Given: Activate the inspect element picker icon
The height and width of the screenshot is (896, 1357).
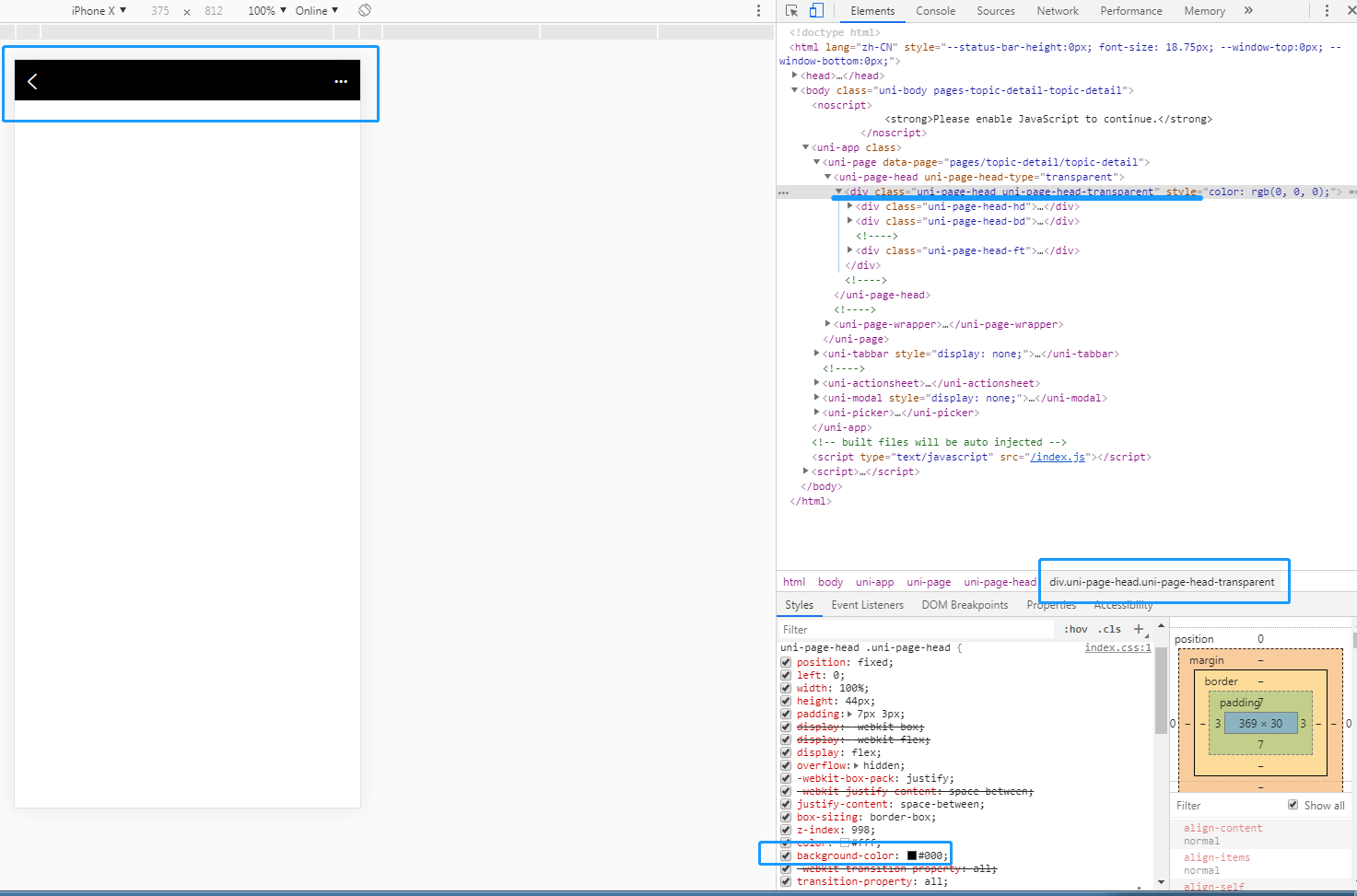Looking at the screenshot, I should (791, 10).
